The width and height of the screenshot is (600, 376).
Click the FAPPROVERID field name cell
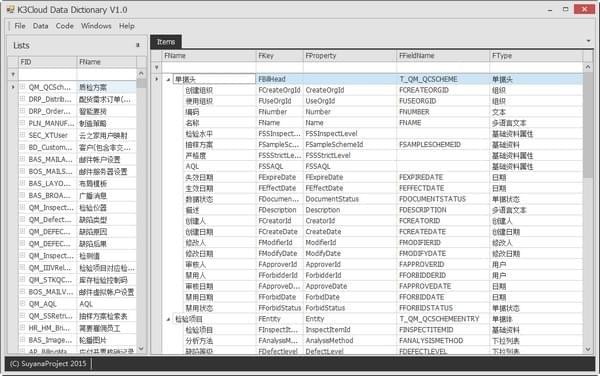coord(443,264)
